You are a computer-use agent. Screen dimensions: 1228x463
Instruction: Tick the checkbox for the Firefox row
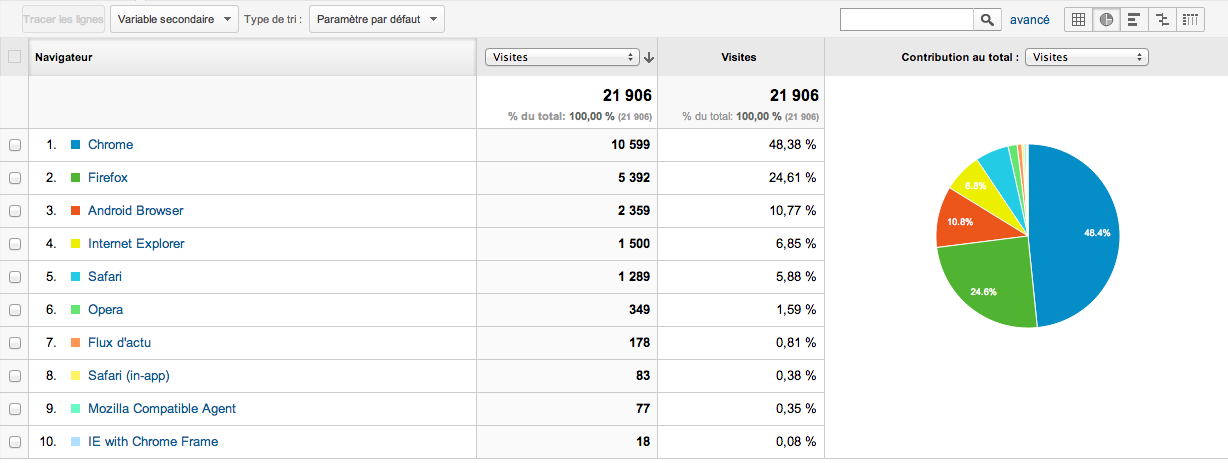(15, 178)
